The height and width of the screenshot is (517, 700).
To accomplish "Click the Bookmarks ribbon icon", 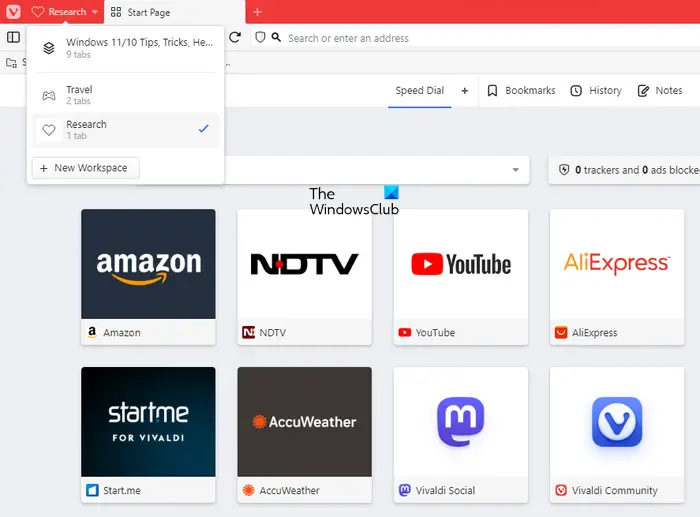I will (492, 91).
